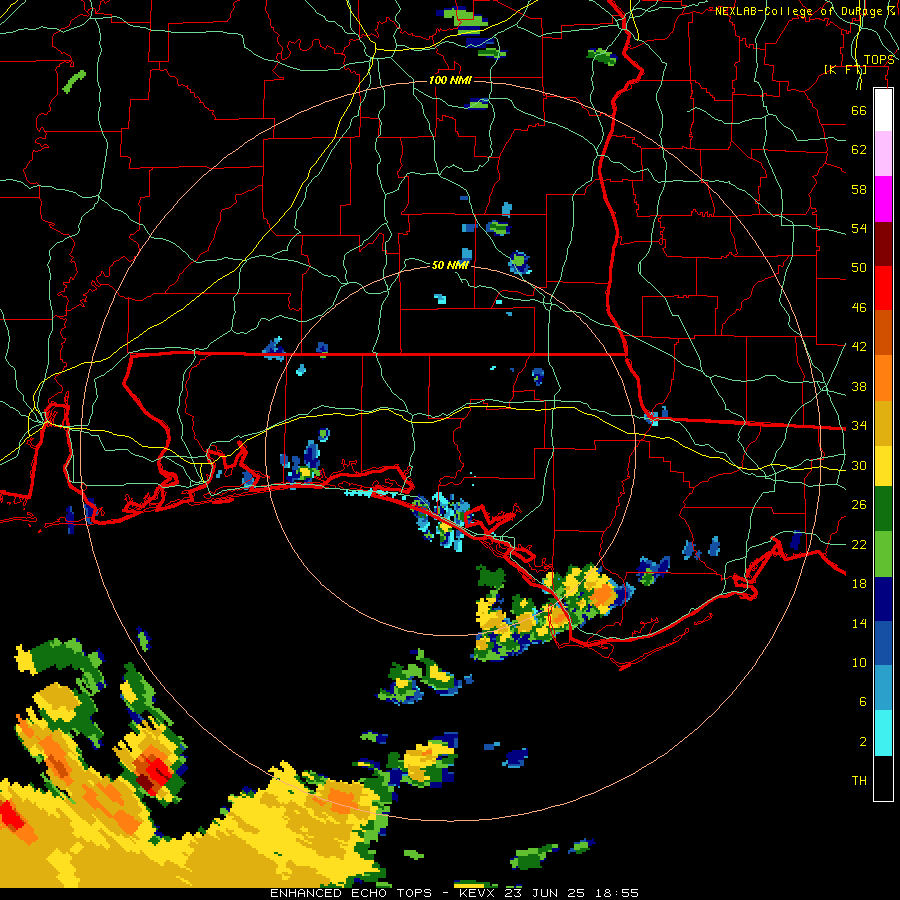The width and height of the screenshot is (900, 900).
Task: Click the "TH" legend label
Action: 859,781
